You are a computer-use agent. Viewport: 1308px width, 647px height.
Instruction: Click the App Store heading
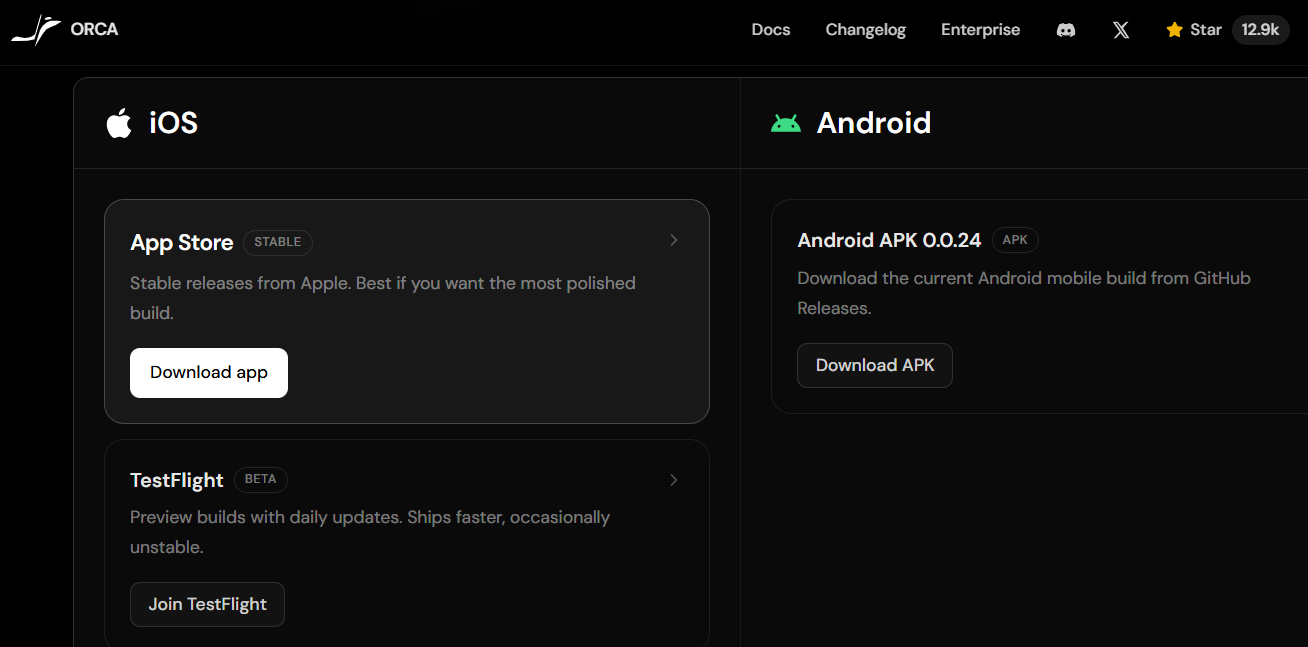[x=182, y=243]
